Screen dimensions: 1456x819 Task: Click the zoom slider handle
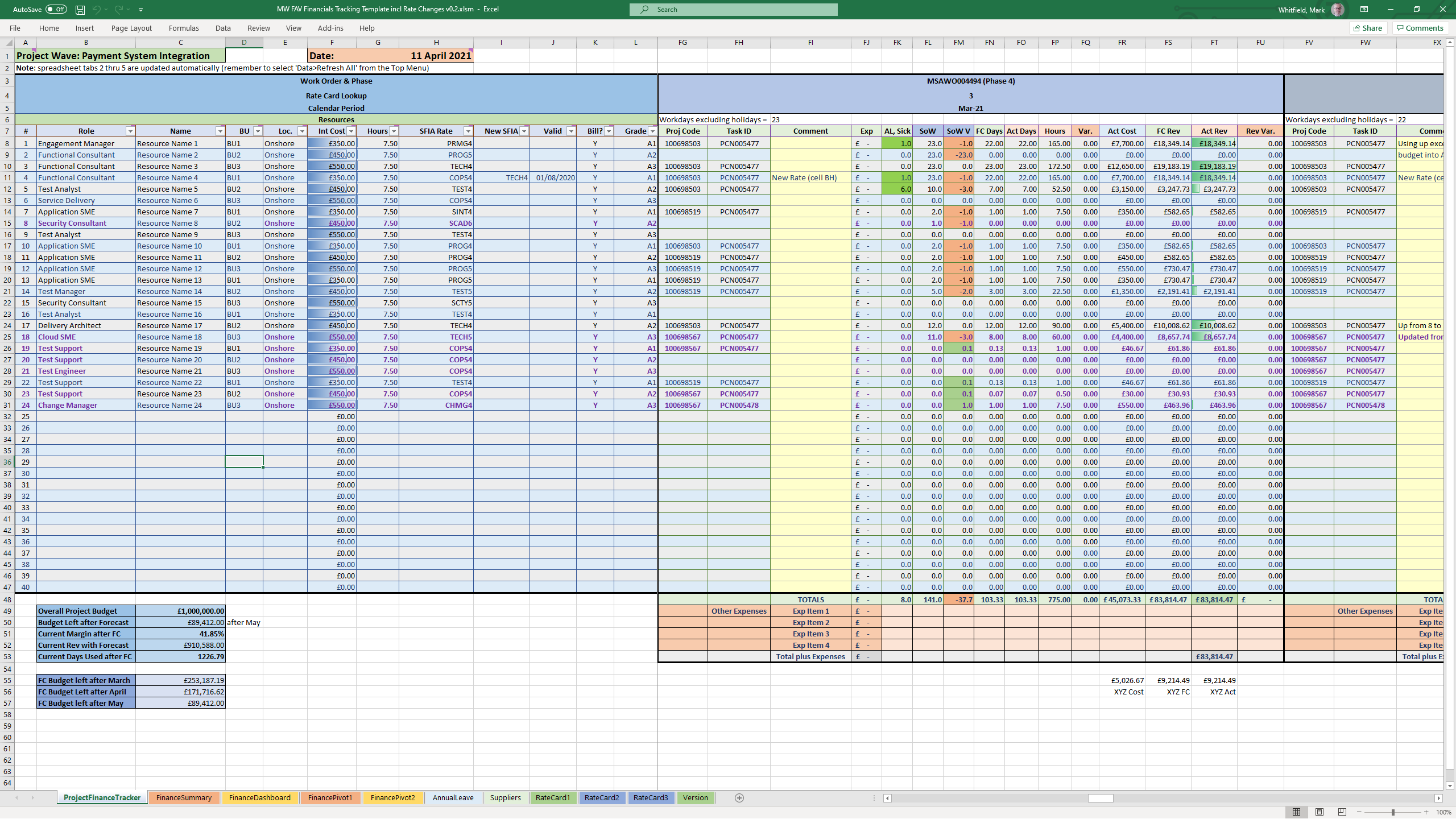pos(1393,812)
